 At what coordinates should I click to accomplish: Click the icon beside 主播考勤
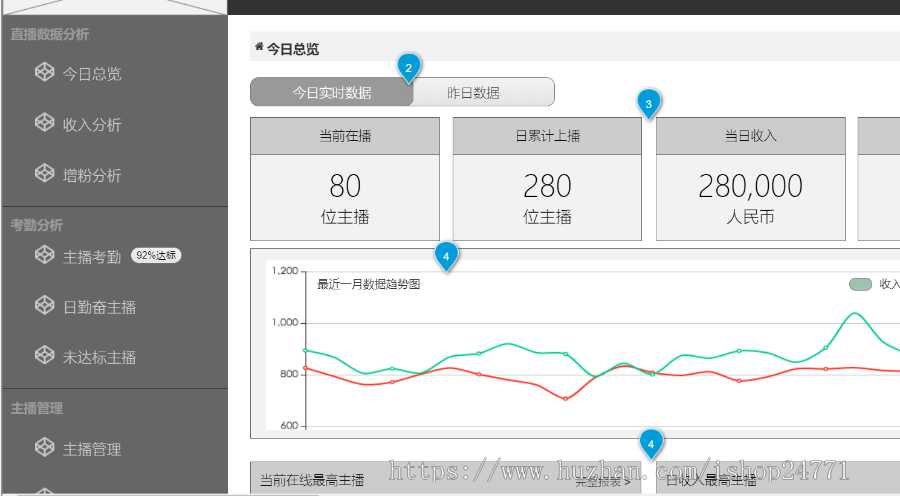click(44, 254)
